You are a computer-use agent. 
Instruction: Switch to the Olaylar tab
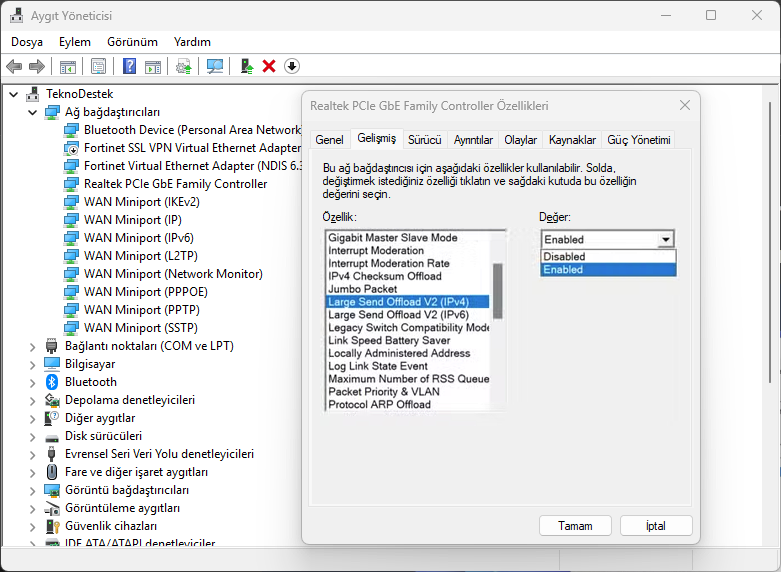[x=520, y=140]
